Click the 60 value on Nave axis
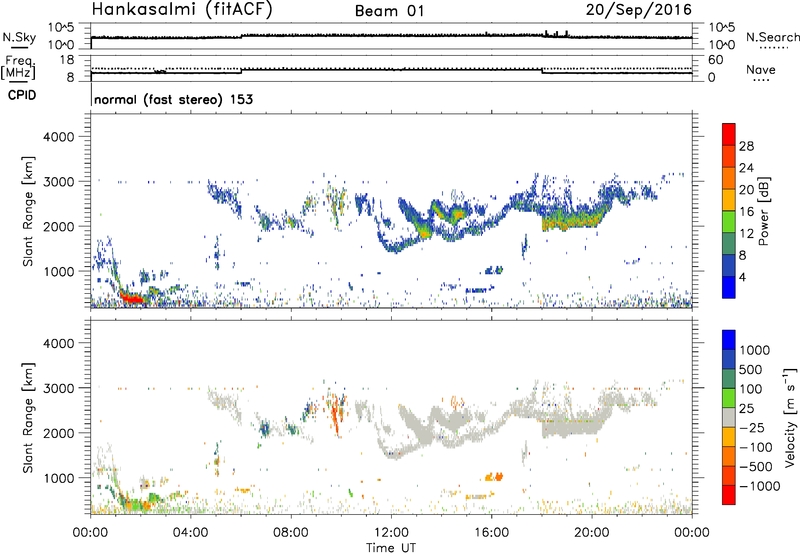The width and height of the screenshot is (800, 554). coord(716,60)
